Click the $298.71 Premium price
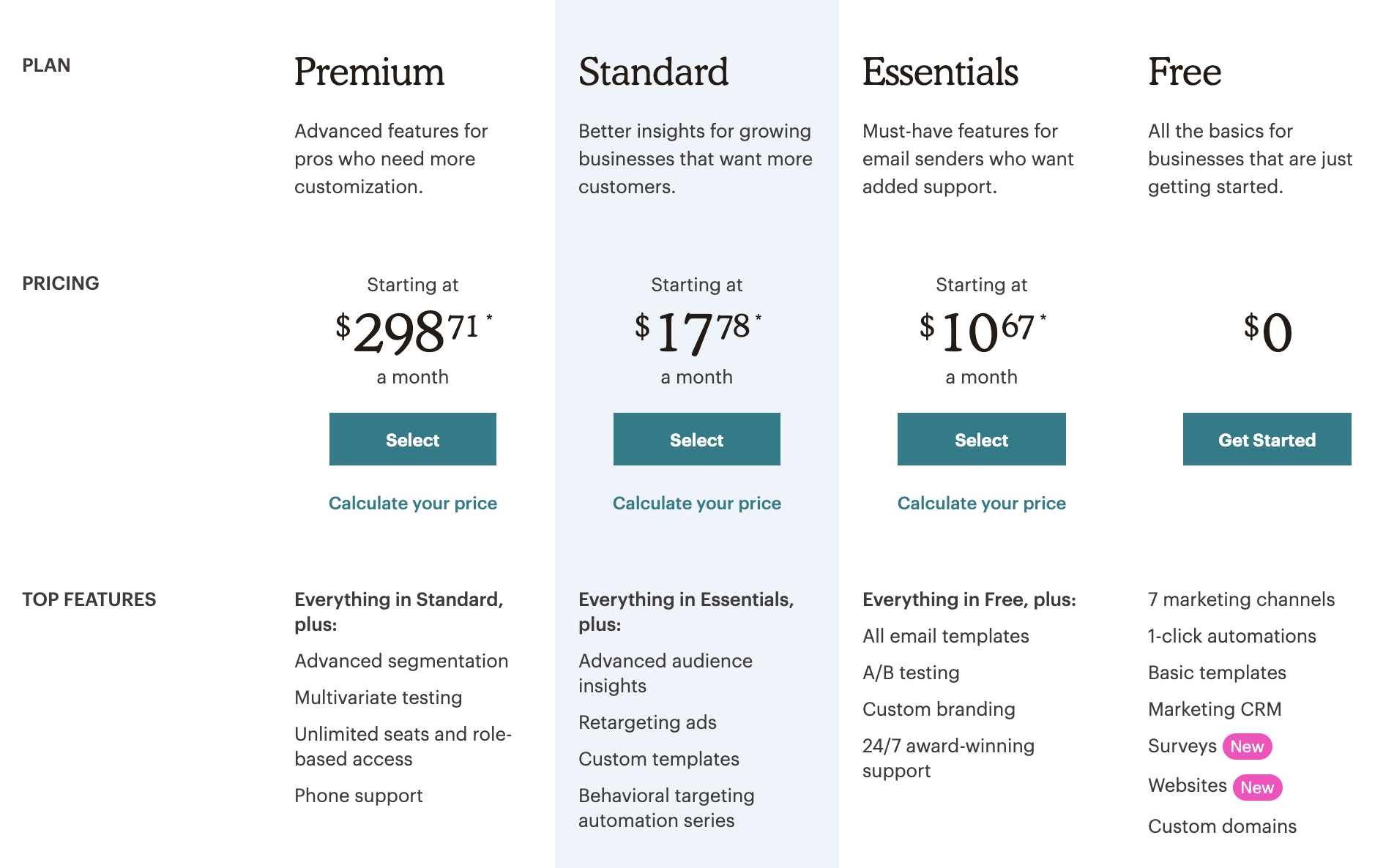Image resolution: width=1394 pixels, height=868 pixels. 412,332
